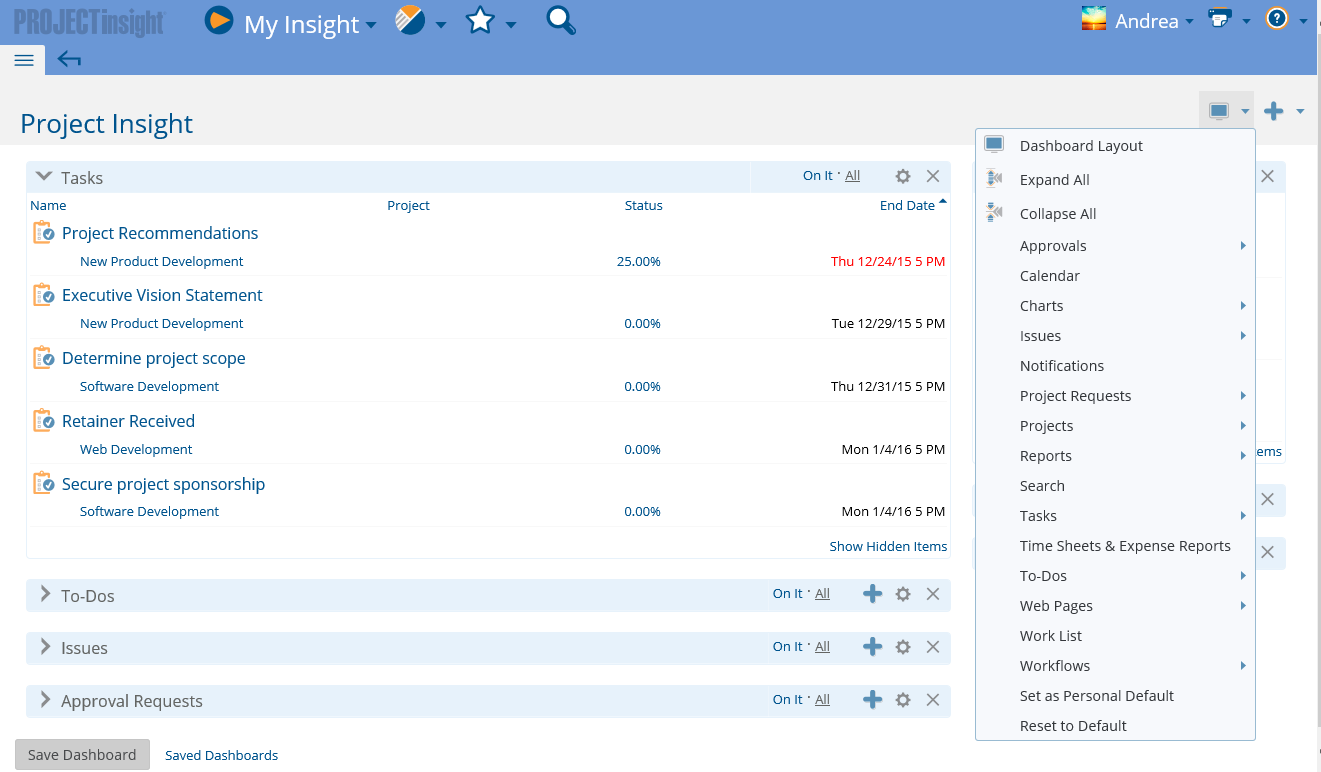The width and height of the screenshot is (1321, 772).
Task: Sort by End Date column header
Action: pyautogui.click(x=907, y=205)
